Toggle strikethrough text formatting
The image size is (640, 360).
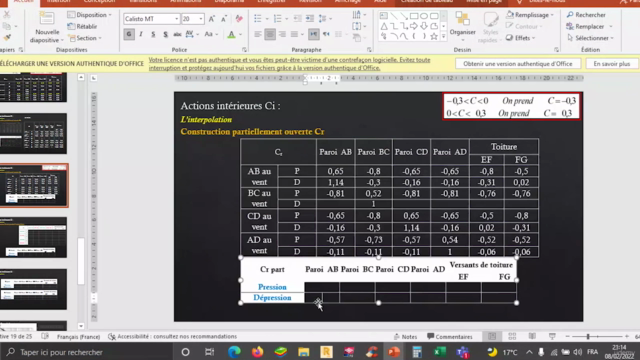tap(177, 34)
